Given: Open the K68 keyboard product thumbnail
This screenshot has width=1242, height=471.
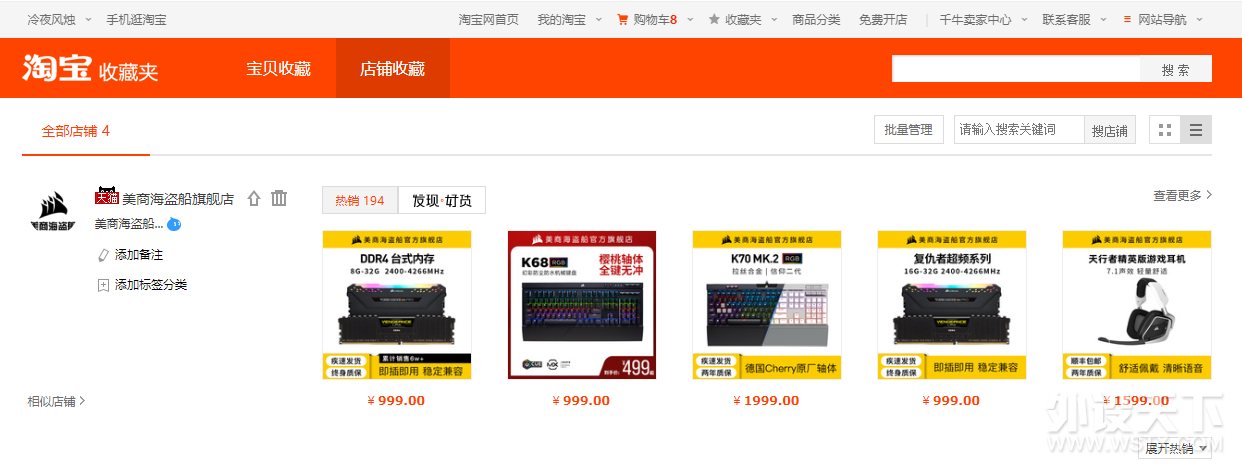Looking at the screenshot, I should pos(582,305).
